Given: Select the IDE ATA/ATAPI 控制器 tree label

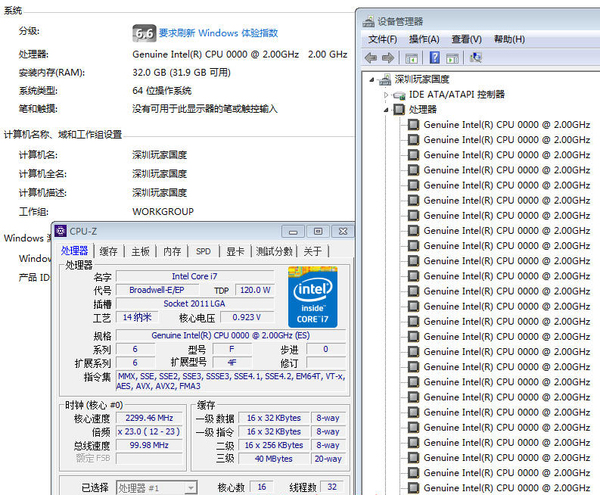Looking at the screenshot, I should click(457, 94).
